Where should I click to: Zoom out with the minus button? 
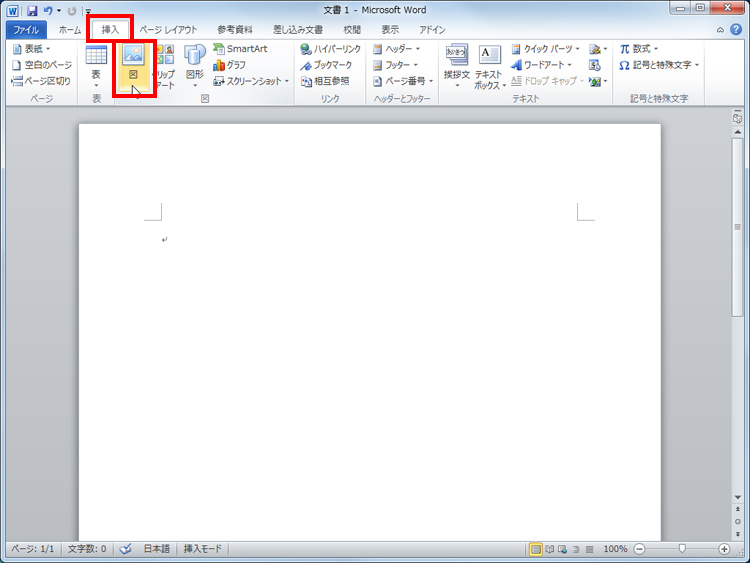coord(640,549)
